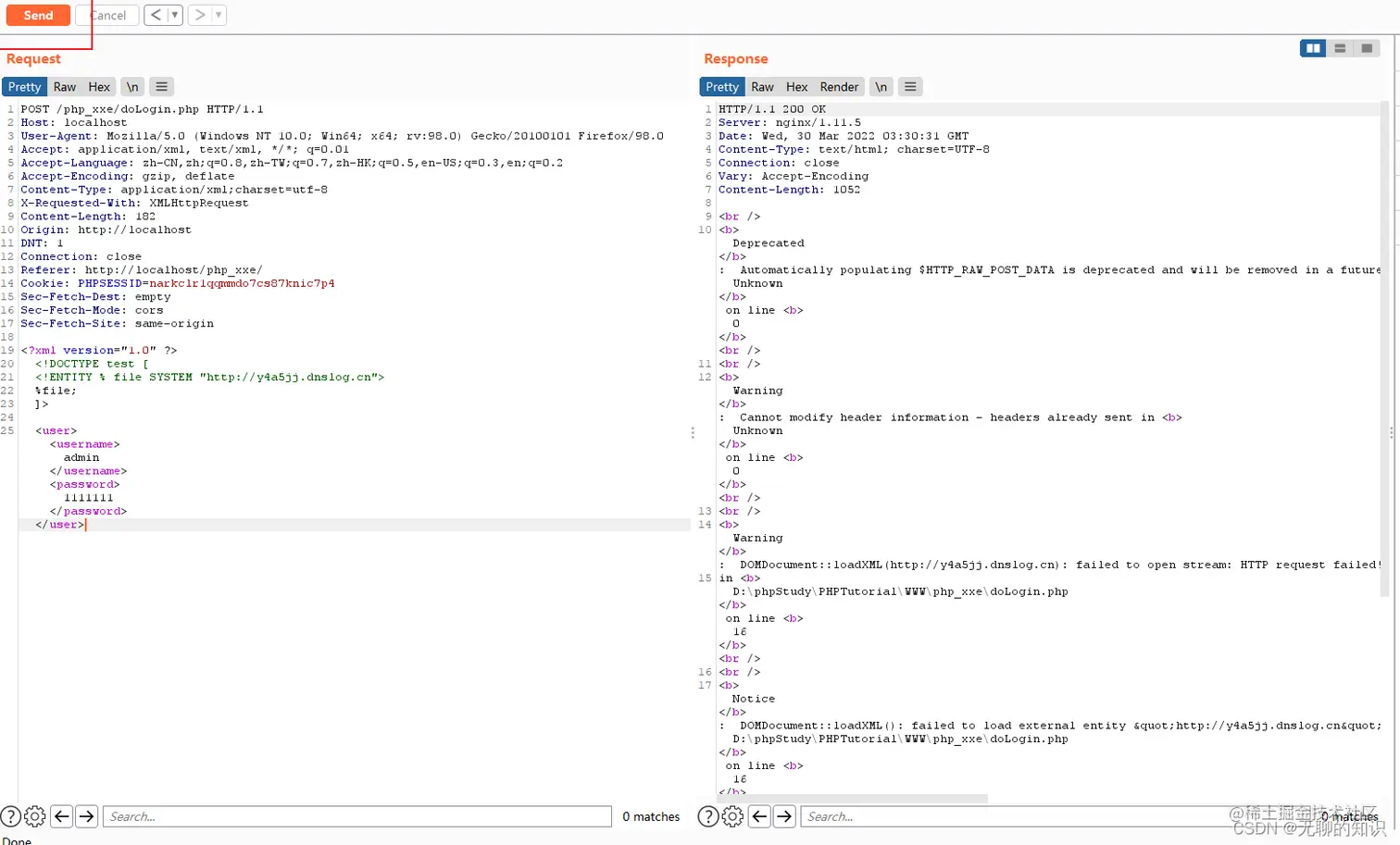Click the 'Referer' header line

pyautogui.click(x=142, y=270)
